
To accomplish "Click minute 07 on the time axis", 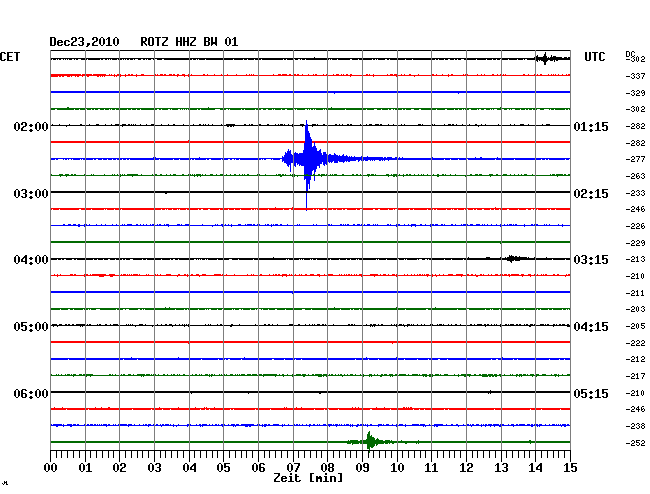I will (x=293, y=468).
